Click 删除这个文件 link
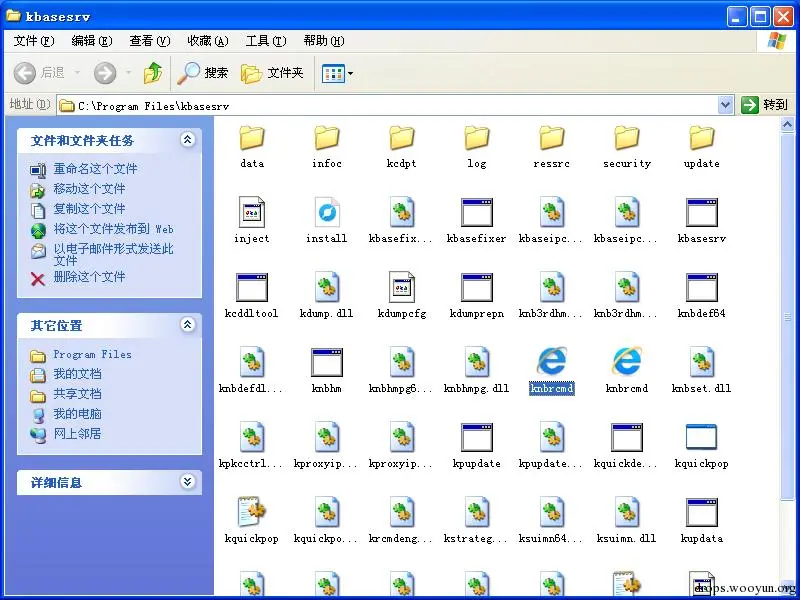The image size is (800, 600). pyautogui.click(x=89, y=277)
